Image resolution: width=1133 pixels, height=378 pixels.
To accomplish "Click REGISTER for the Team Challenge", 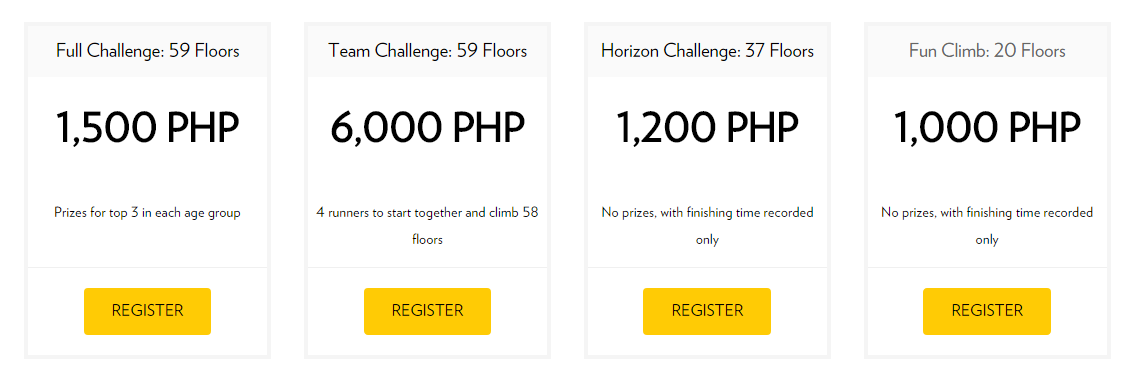I will pos(427,311).
